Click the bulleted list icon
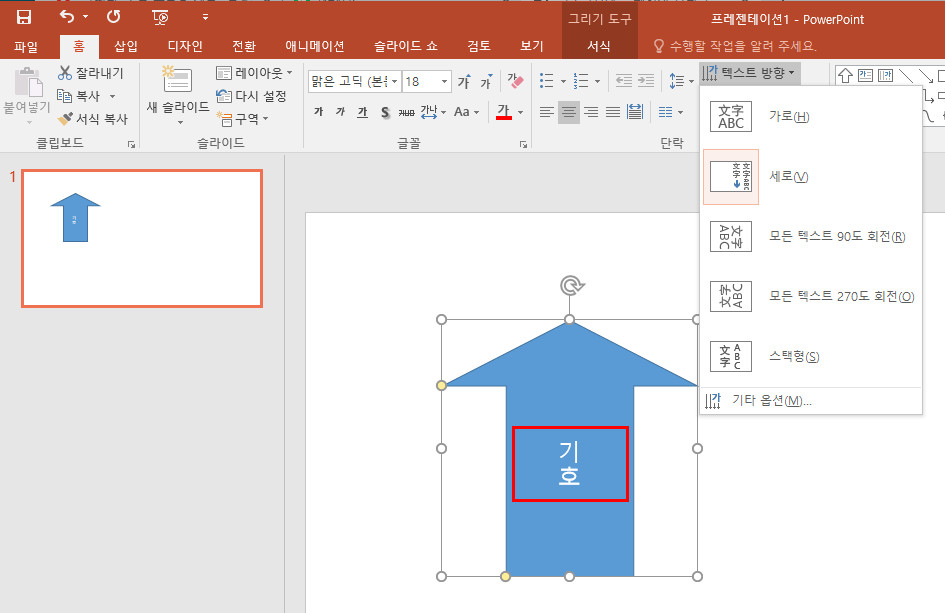945x613 pixels. [x=547, y=81]
